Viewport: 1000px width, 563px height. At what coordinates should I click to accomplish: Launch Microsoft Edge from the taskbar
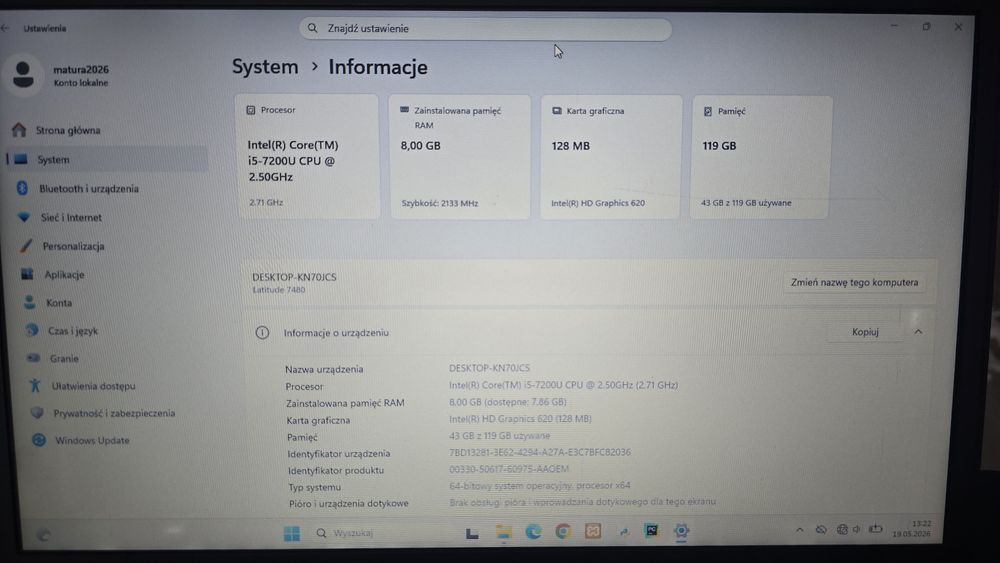[533, 532]
